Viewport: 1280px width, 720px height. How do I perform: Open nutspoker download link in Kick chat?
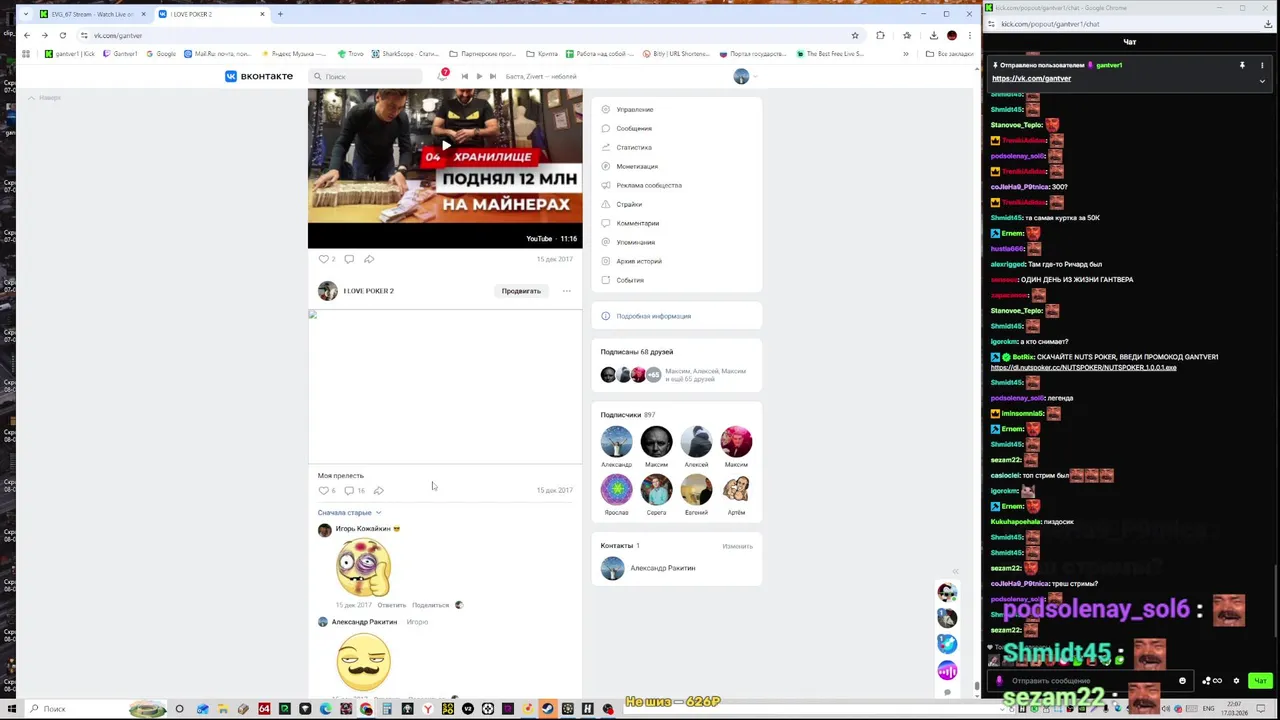[x=1083, y=367]
